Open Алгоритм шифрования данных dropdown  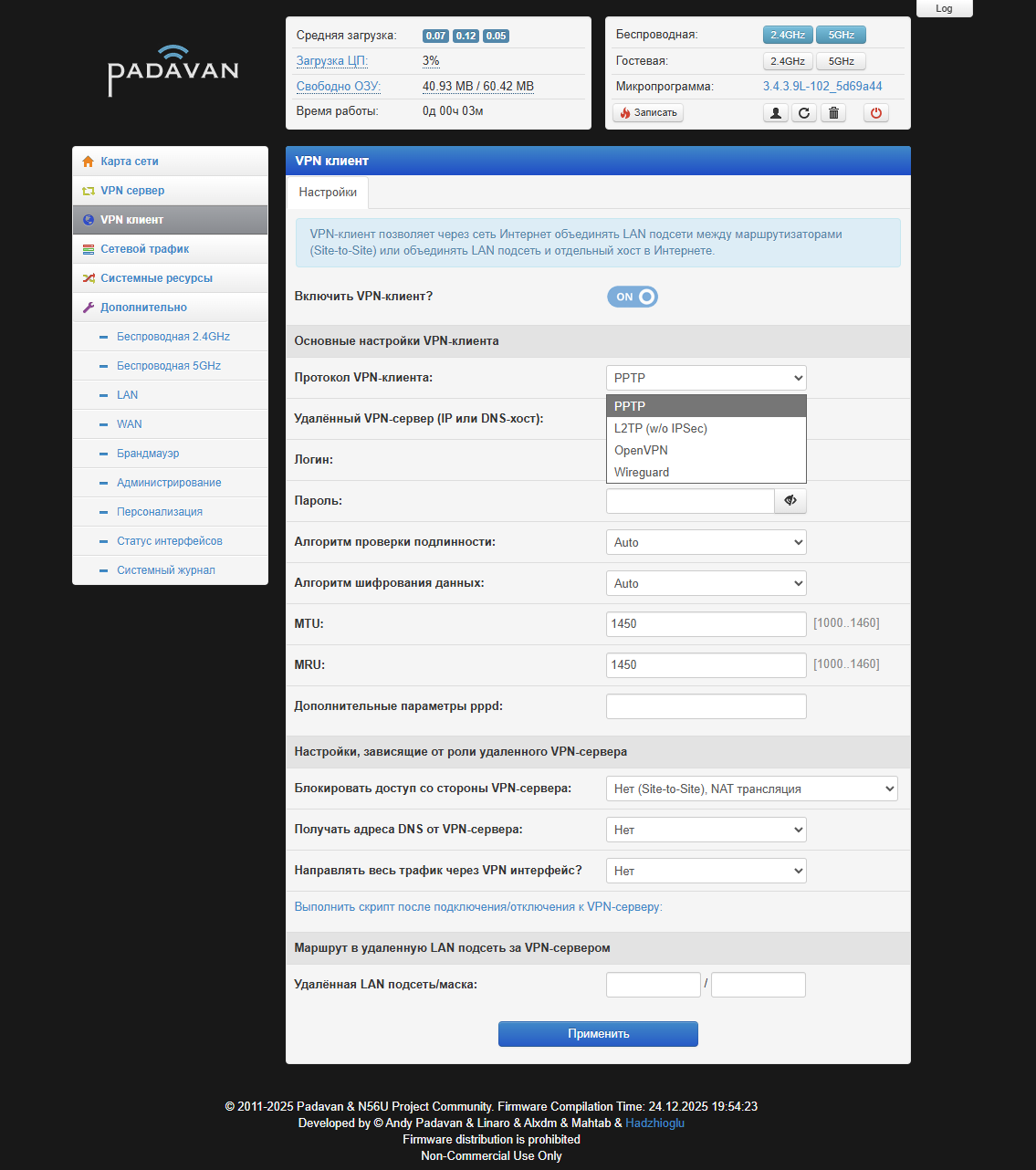click(706, 583)
